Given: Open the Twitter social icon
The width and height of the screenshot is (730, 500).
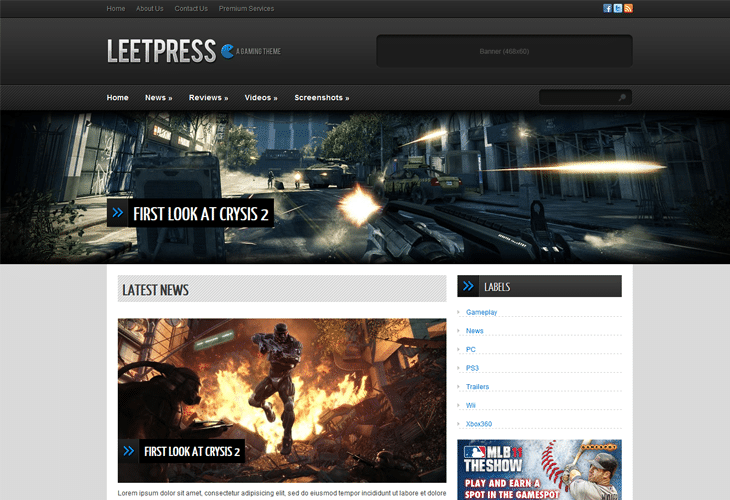Looking at the screenshot, I should click(618, 8).
